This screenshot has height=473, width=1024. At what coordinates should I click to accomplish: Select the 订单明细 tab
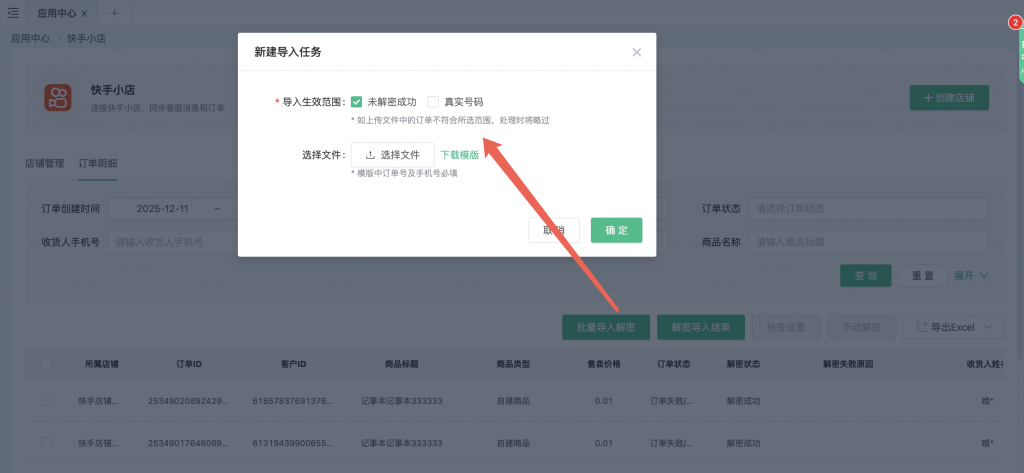tap(97, 163)
